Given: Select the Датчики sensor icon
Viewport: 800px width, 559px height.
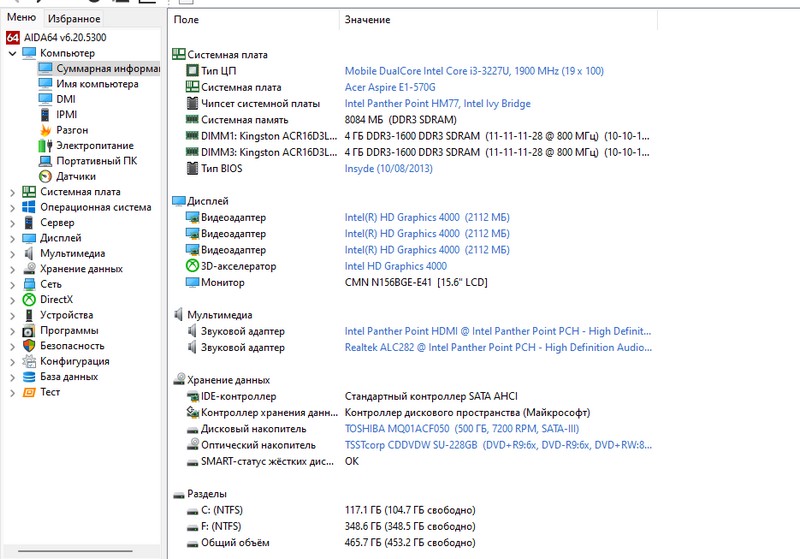Looking at the screenshot, I should (45, 176).
